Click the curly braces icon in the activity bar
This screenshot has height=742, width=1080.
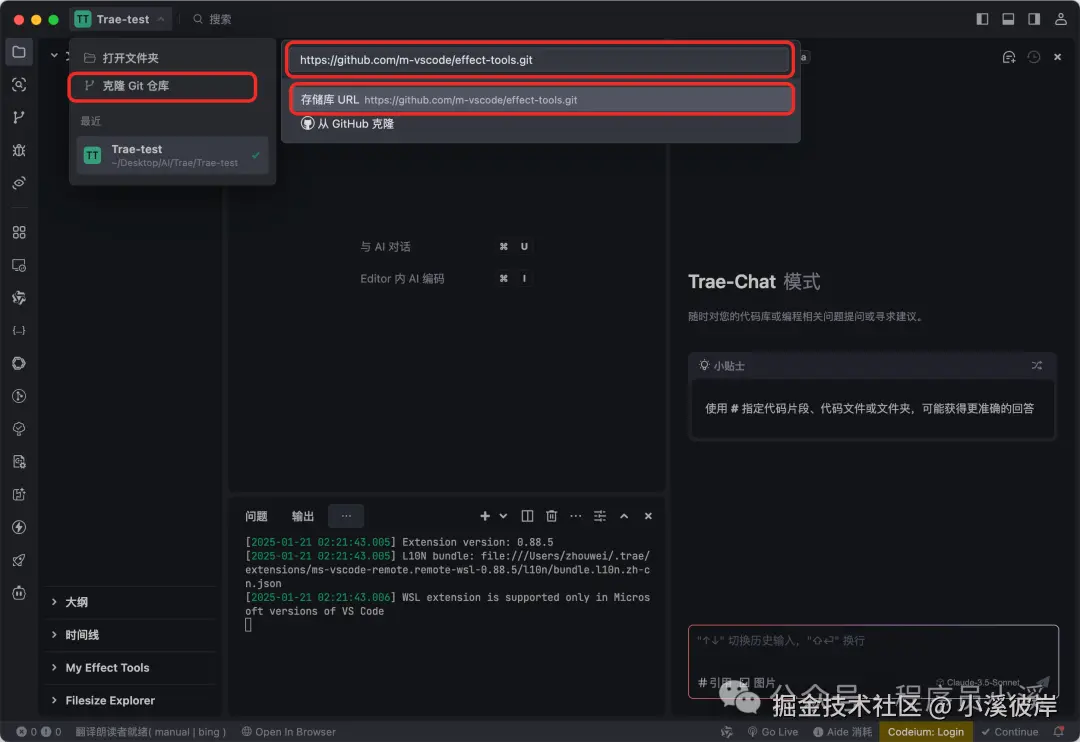(x=19, y=331)
